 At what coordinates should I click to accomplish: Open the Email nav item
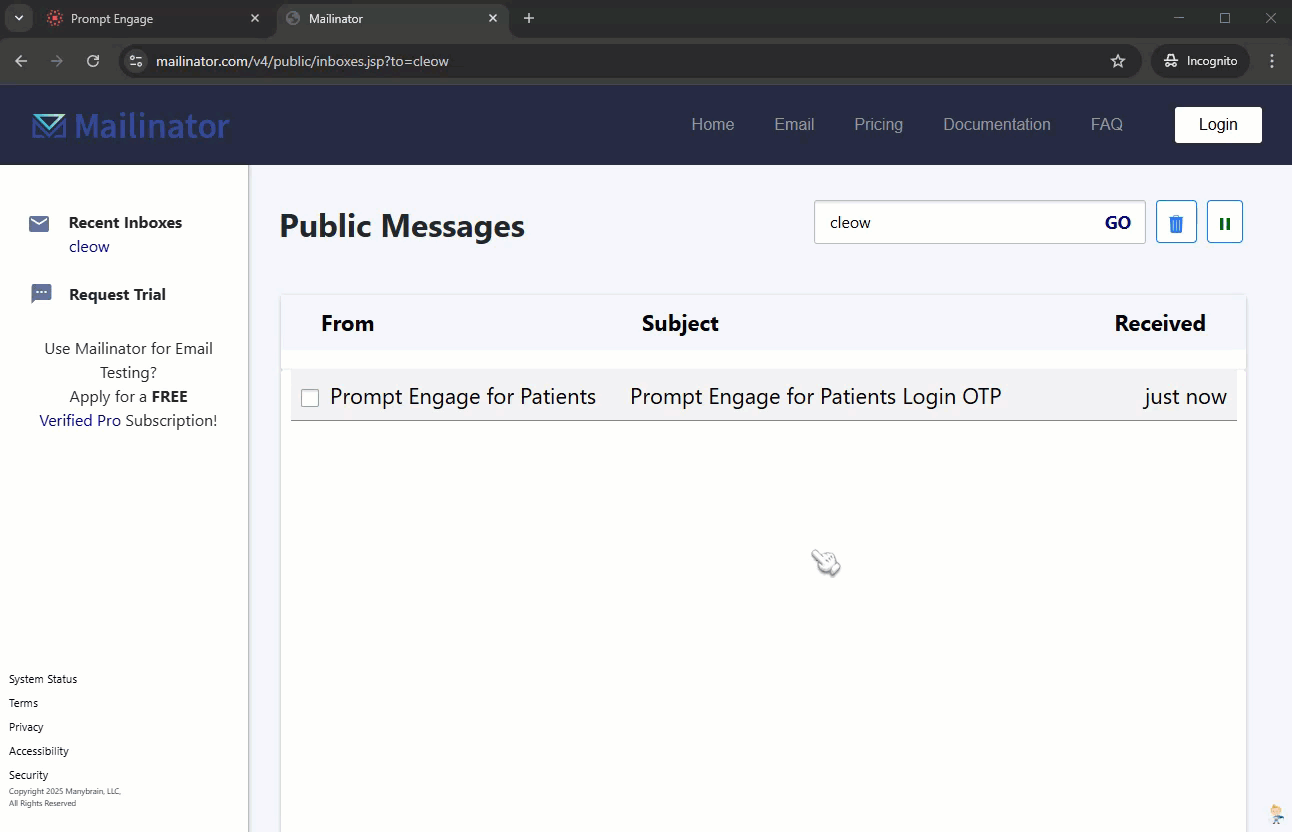pos(794,125)
